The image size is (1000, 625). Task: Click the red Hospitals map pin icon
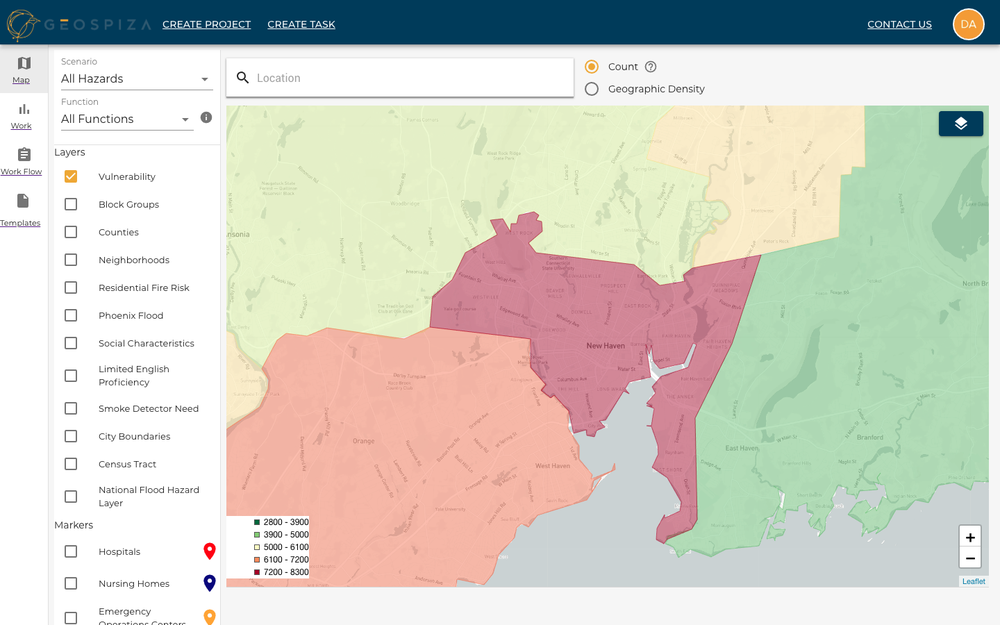pos(209,551)
